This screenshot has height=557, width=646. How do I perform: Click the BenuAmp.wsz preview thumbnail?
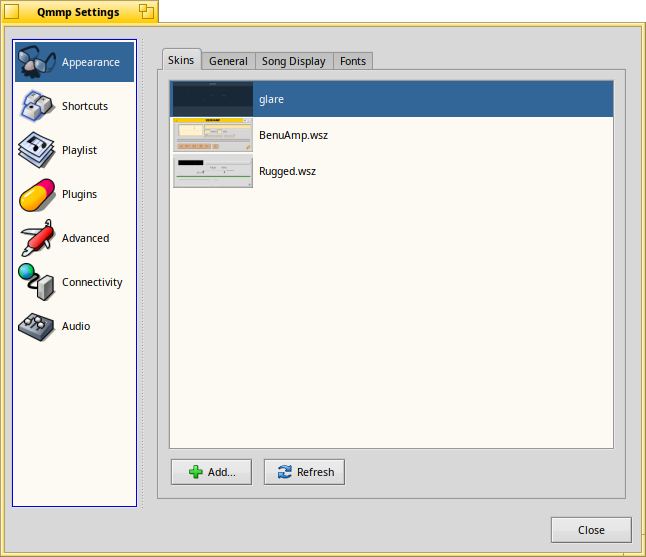pyautogui.click(x=213, y=135)
